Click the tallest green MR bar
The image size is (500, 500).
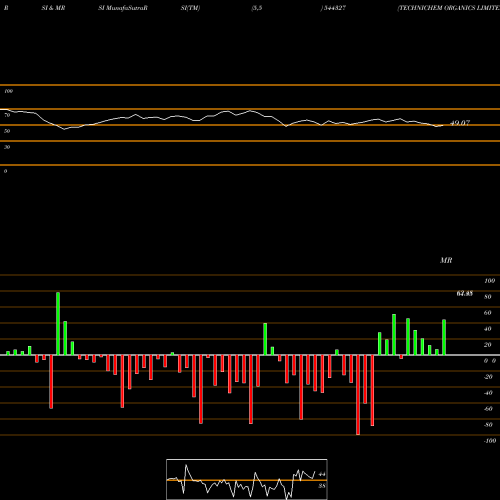click(x=58, y=324)
